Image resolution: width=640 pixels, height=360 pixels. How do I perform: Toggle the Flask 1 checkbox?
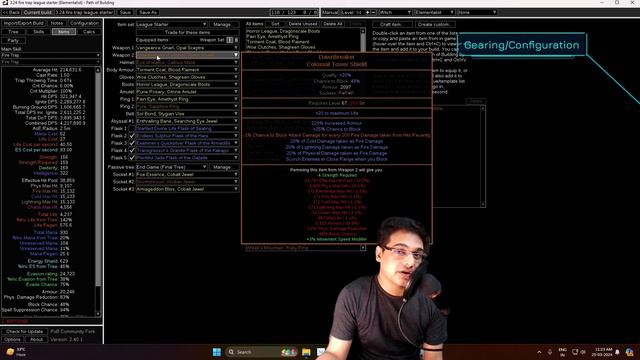pyautogui.click(x=131, y=129)
